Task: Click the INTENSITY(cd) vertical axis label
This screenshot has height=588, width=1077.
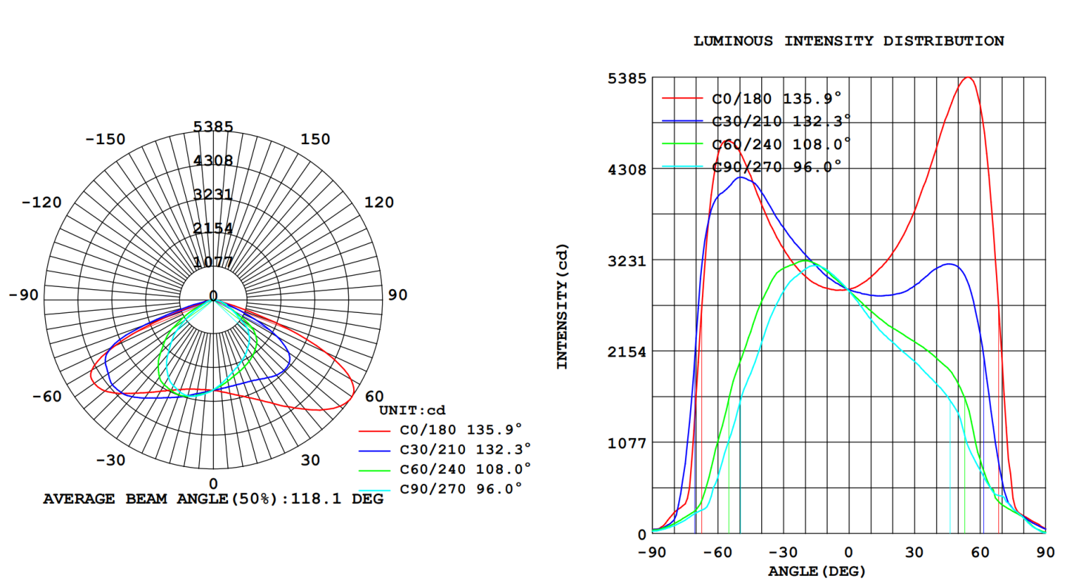Action: [x=562, y=306]
